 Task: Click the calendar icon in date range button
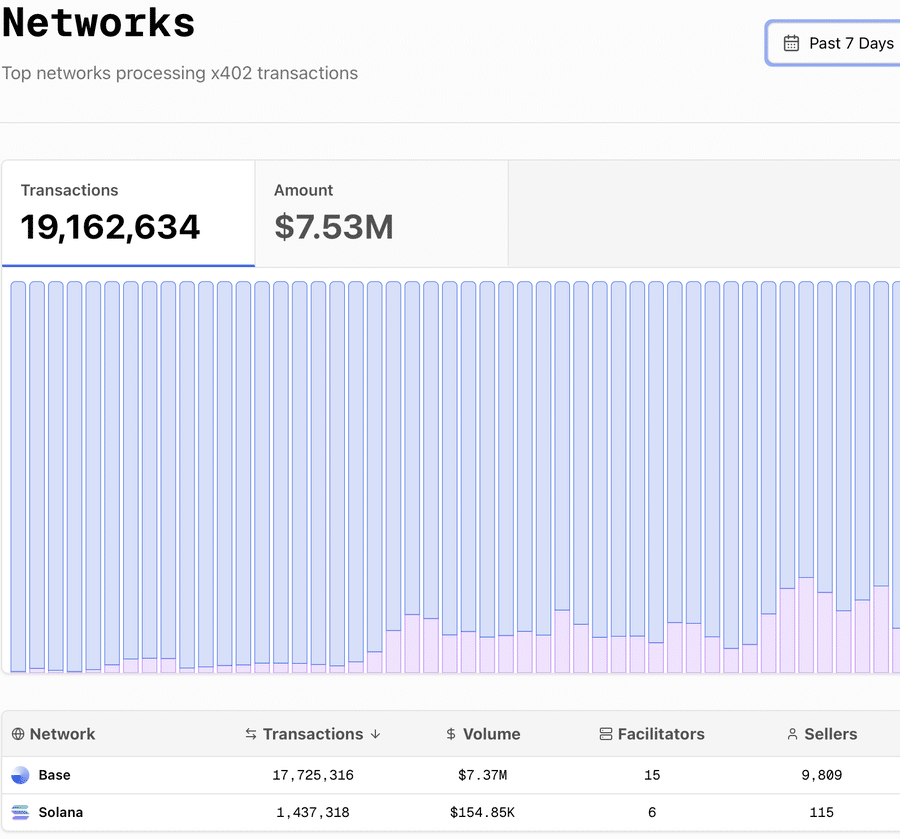791,43
